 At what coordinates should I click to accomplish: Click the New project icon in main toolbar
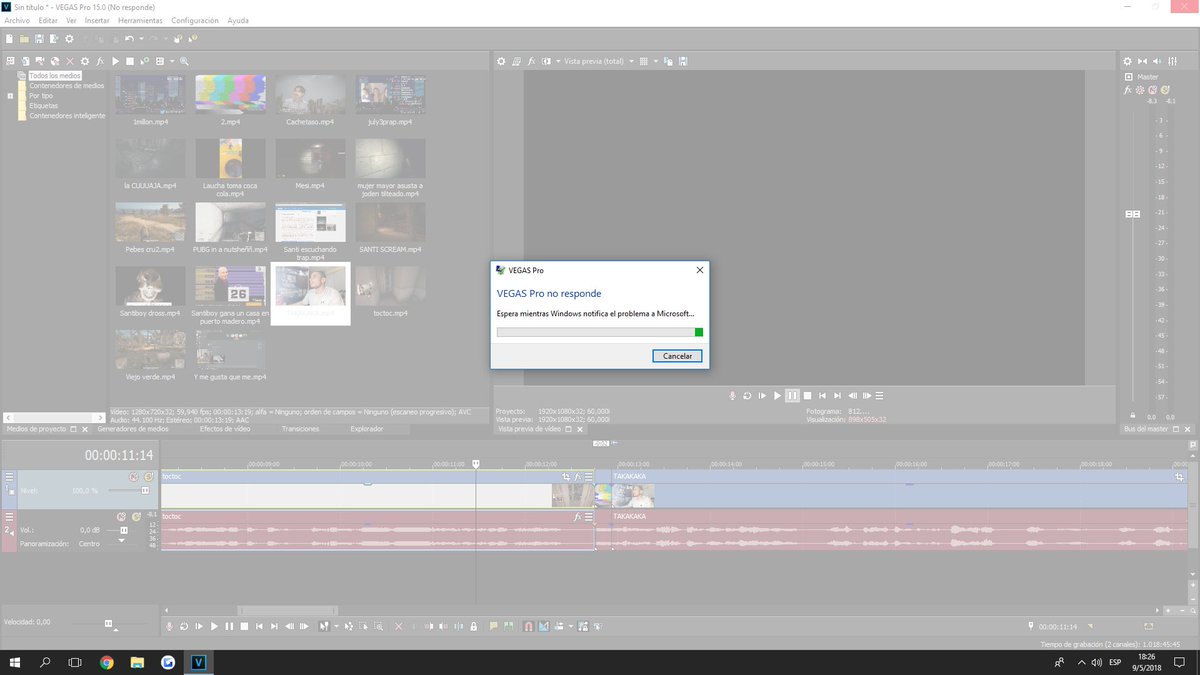tap(9, 39)
